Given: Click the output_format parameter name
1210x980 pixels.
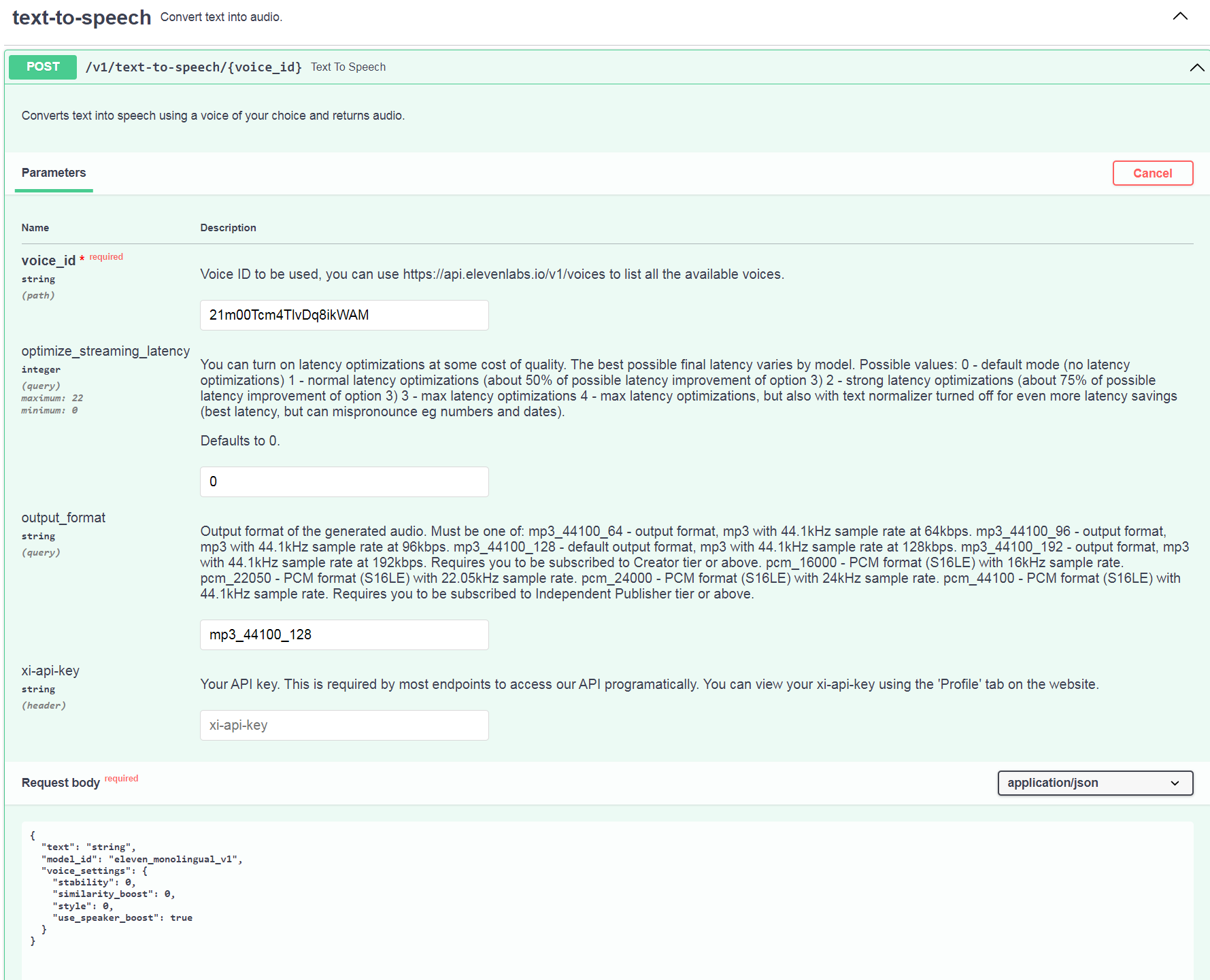Looking at the screenshot, I should click(x=63, y=518).
